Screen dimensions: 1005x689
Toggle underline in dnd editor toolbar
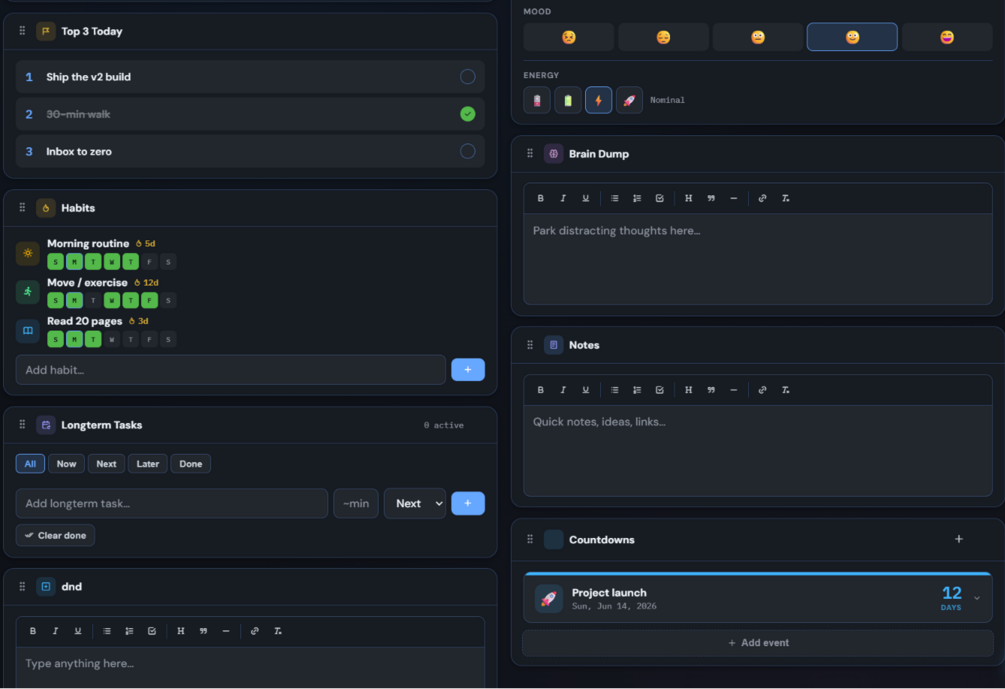point(78,631)
